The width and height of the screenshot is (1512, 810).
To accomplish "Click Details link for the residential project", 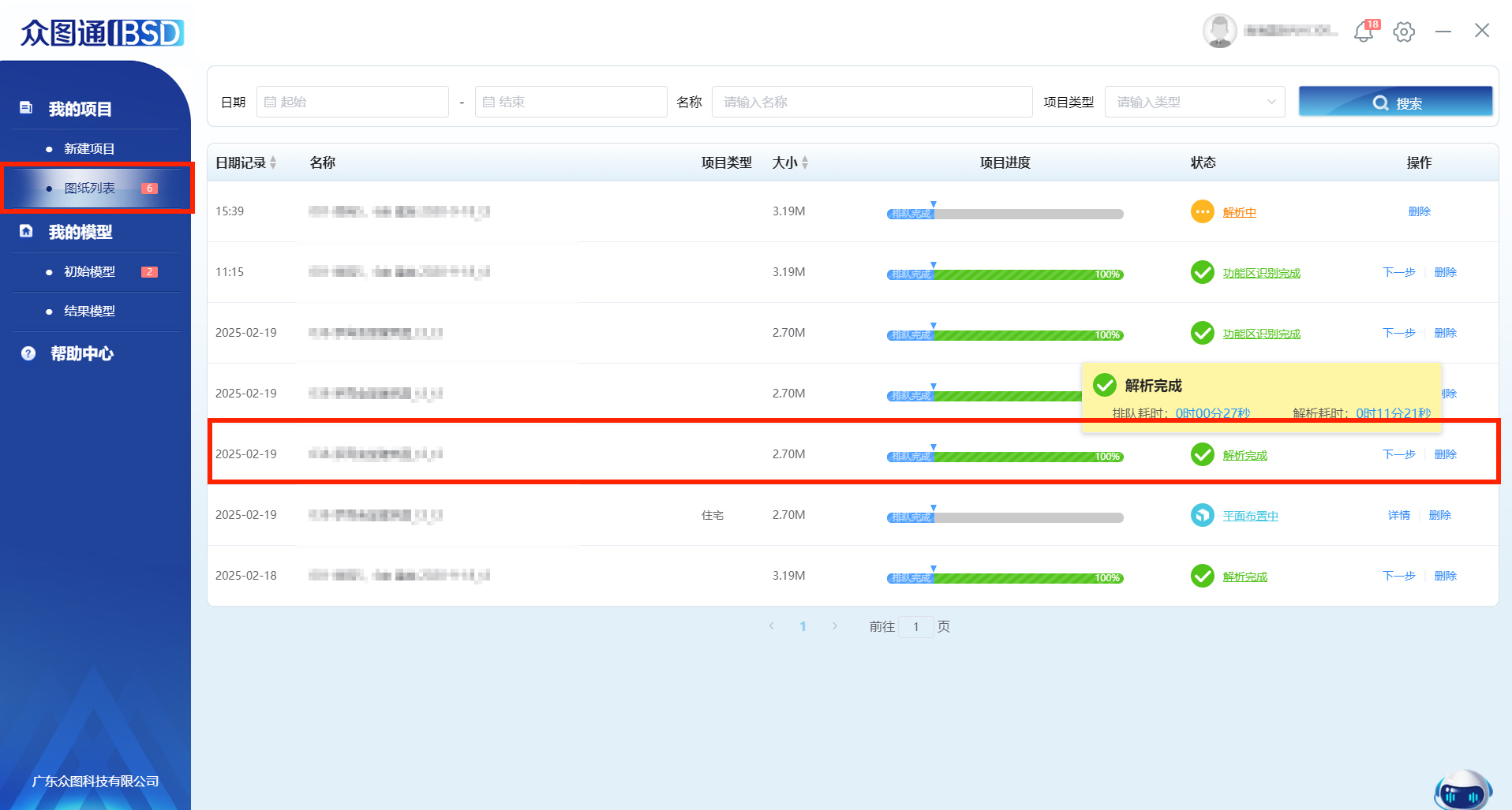I will (x=1398, y=515).
